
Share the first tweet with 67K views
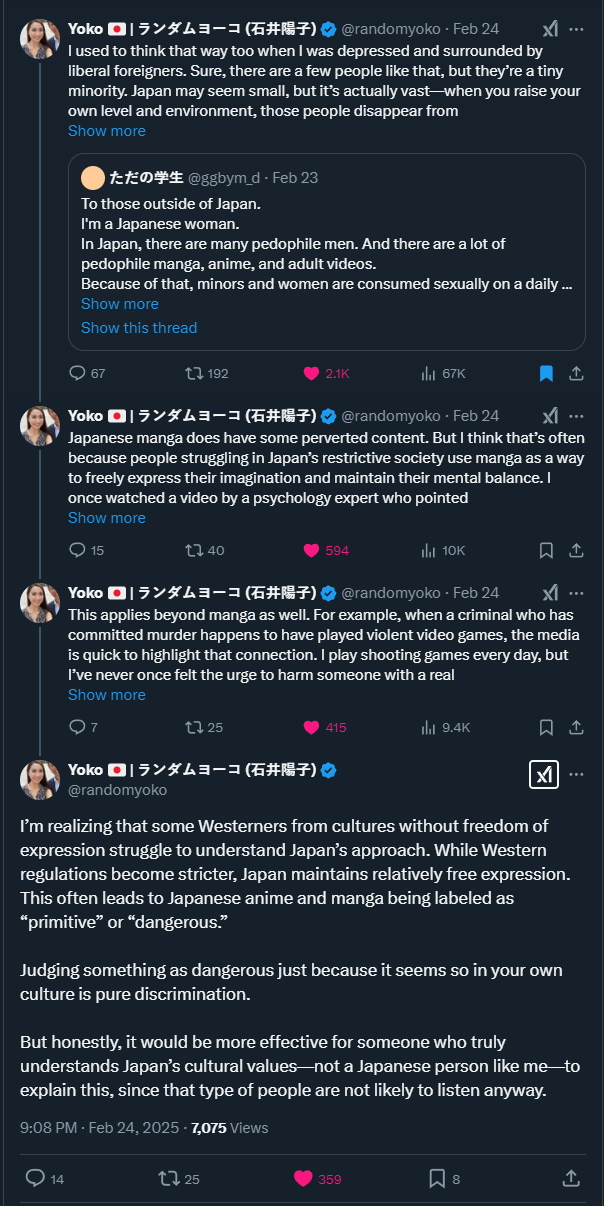[576, 373]
